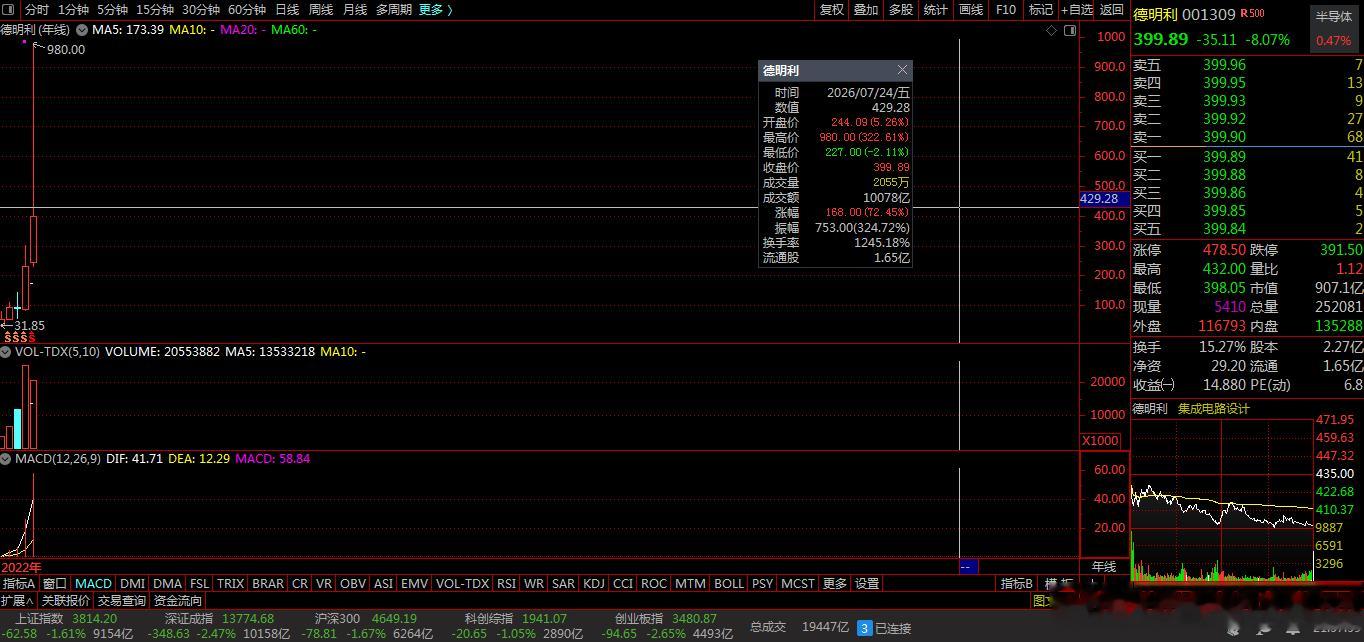Select the RSI indicator tab
The width and height of the screenshot is (1364, 642).
tap(507, 584)
